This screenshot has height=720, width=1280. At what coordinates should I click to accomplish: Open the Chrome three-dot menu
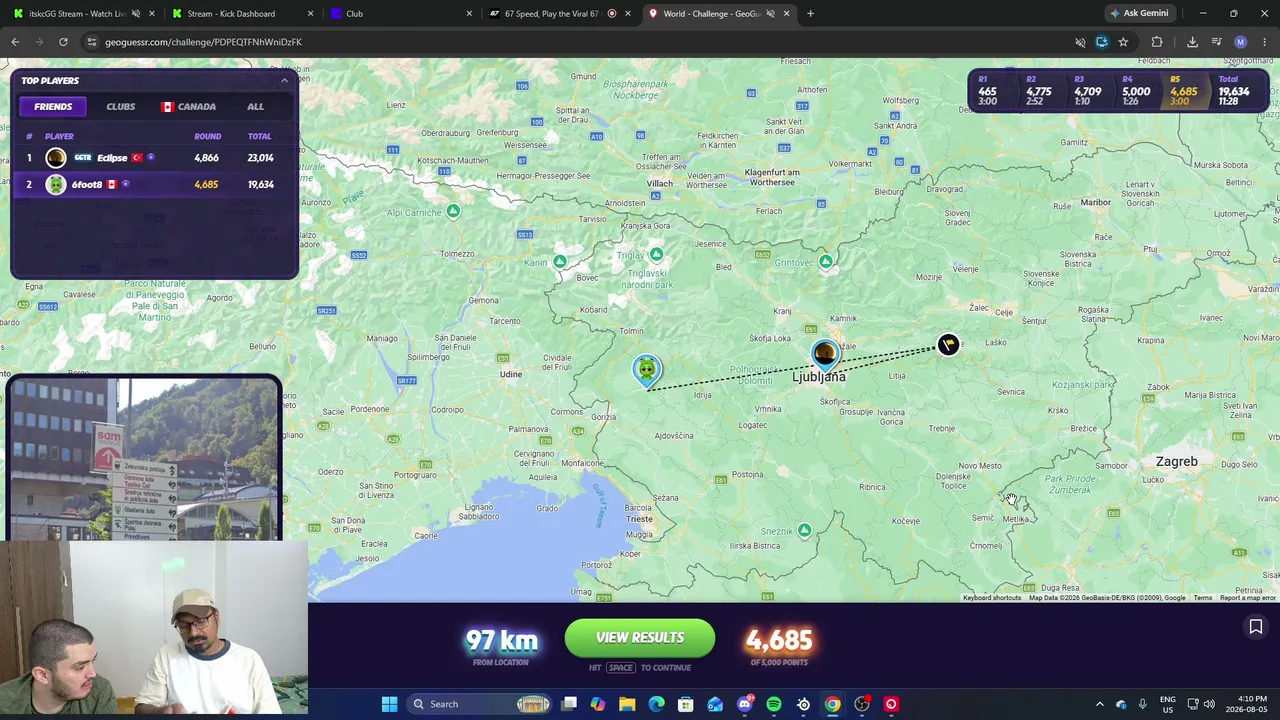1265,42
